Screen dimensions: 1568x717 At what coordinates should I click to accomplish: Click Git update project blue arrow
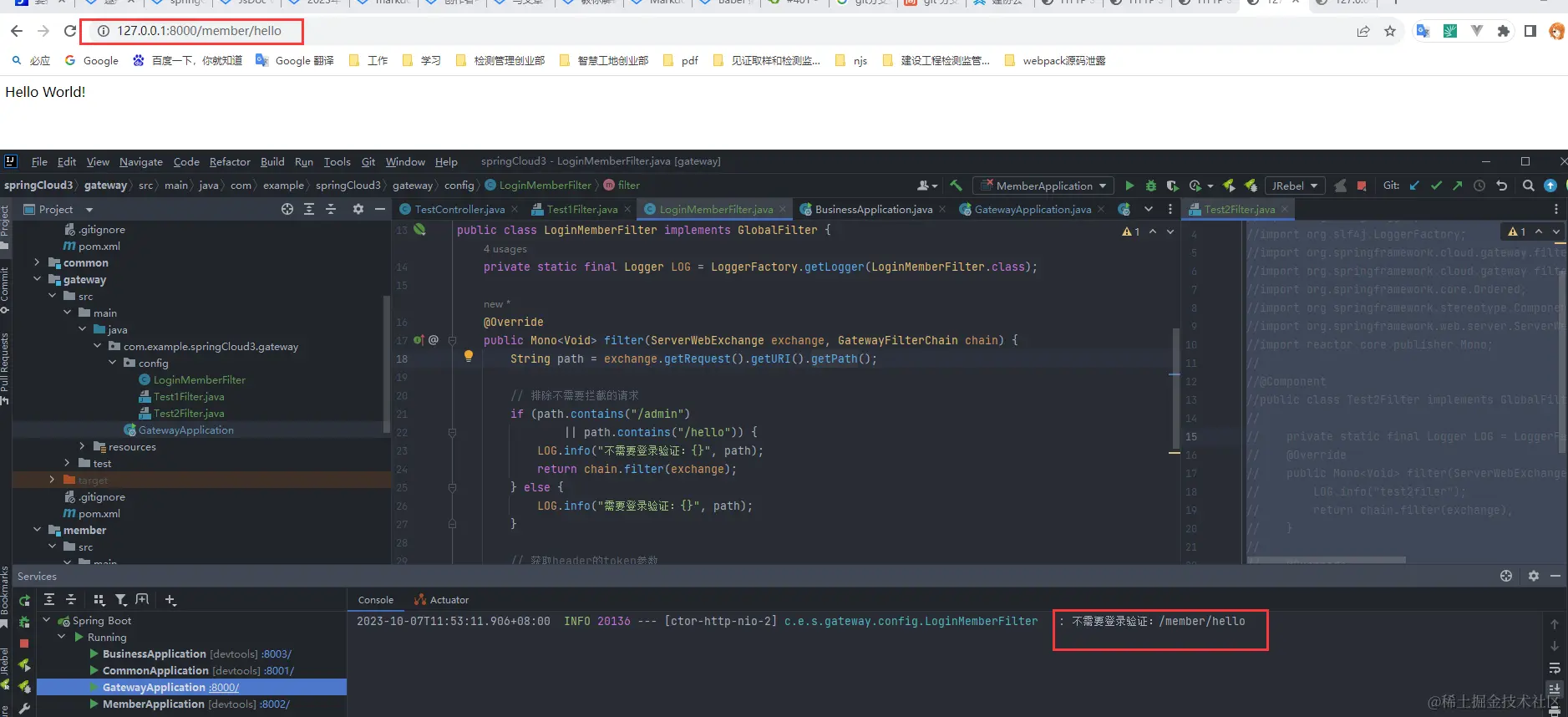pos(1414,186)
